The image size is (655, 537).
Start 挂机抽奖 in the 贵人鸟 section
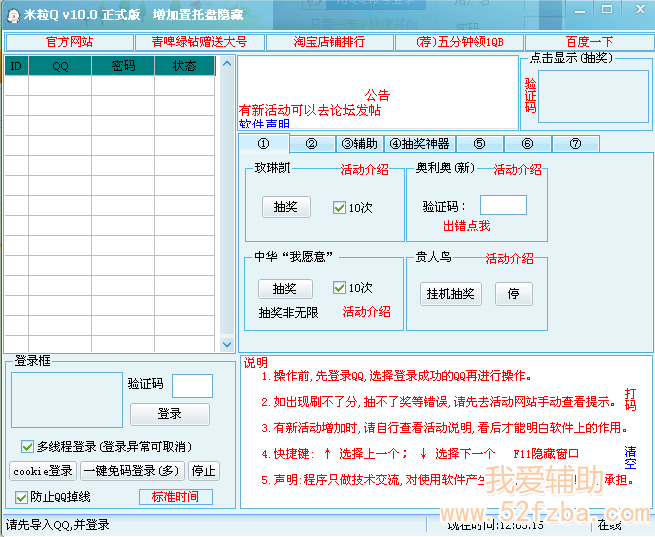tap(450, 294)
